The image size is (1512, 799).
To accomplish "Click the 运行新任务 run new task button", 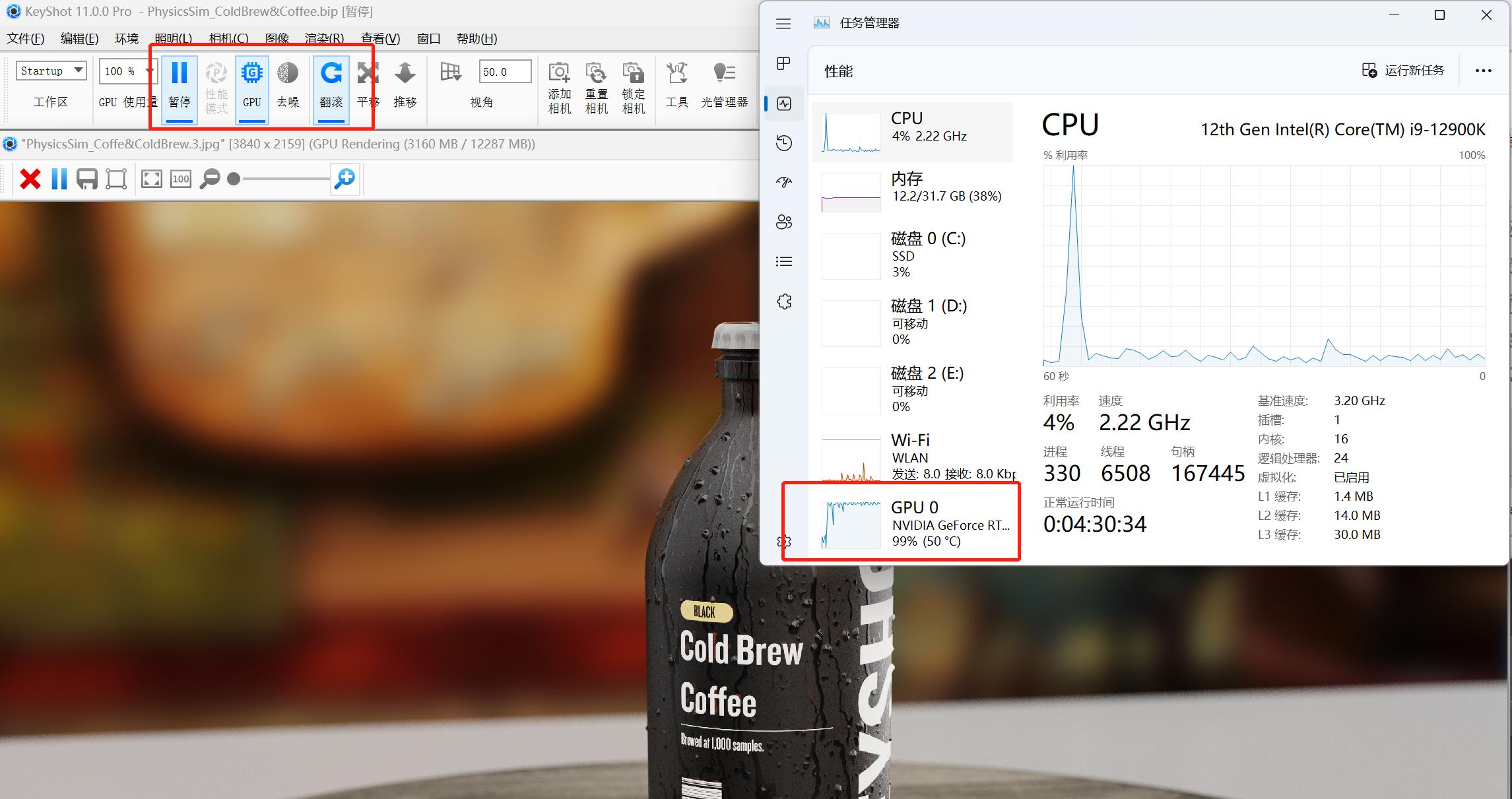I will pos(1403,70).
